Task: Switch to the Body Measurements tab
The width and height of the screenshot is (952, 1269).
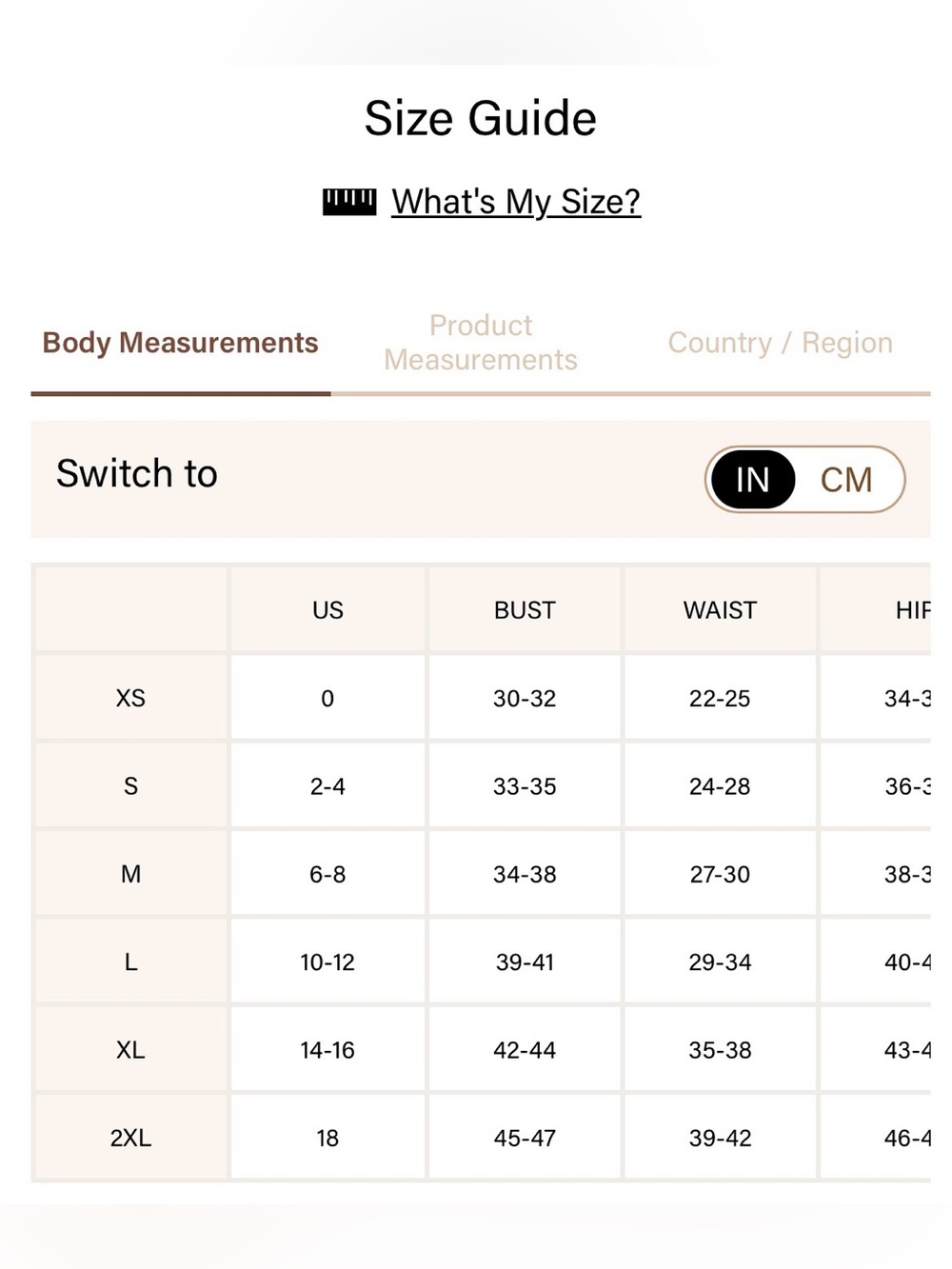Action: click(x=180, y=343)
